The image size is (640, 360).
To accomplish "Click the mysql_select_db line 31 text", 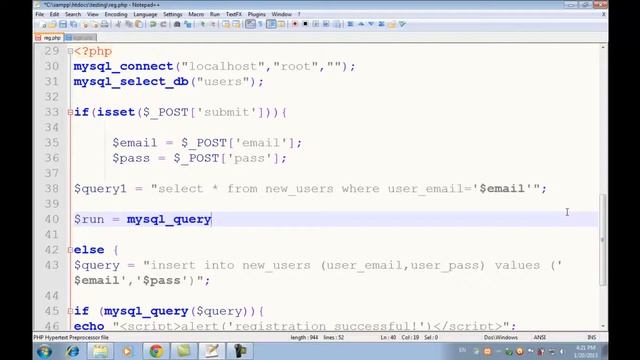I will (x=169, y=82).
